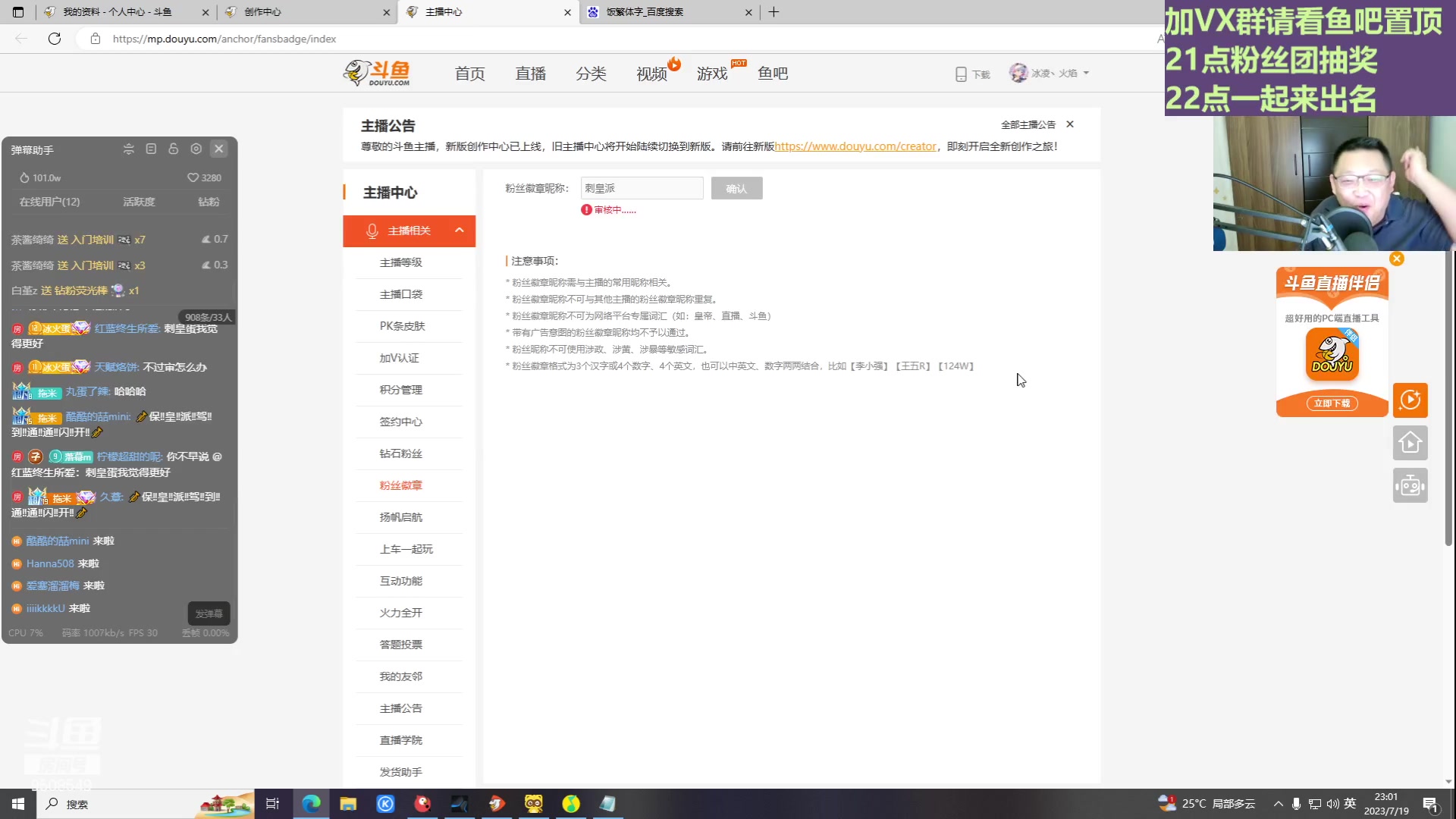Open the Windows Start menu
Image resolution: width=1456 pixels, height=819 pixels.
coord(18,804)
